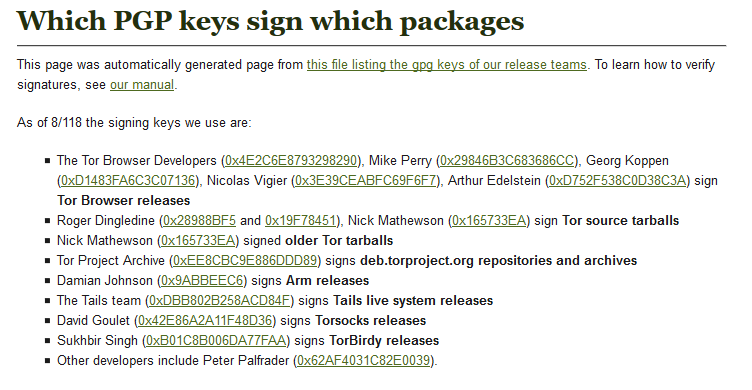Open Georg Koppen's key 0xD1483FA6C3C07136
The image size is (752, 390).
point(129,181)
